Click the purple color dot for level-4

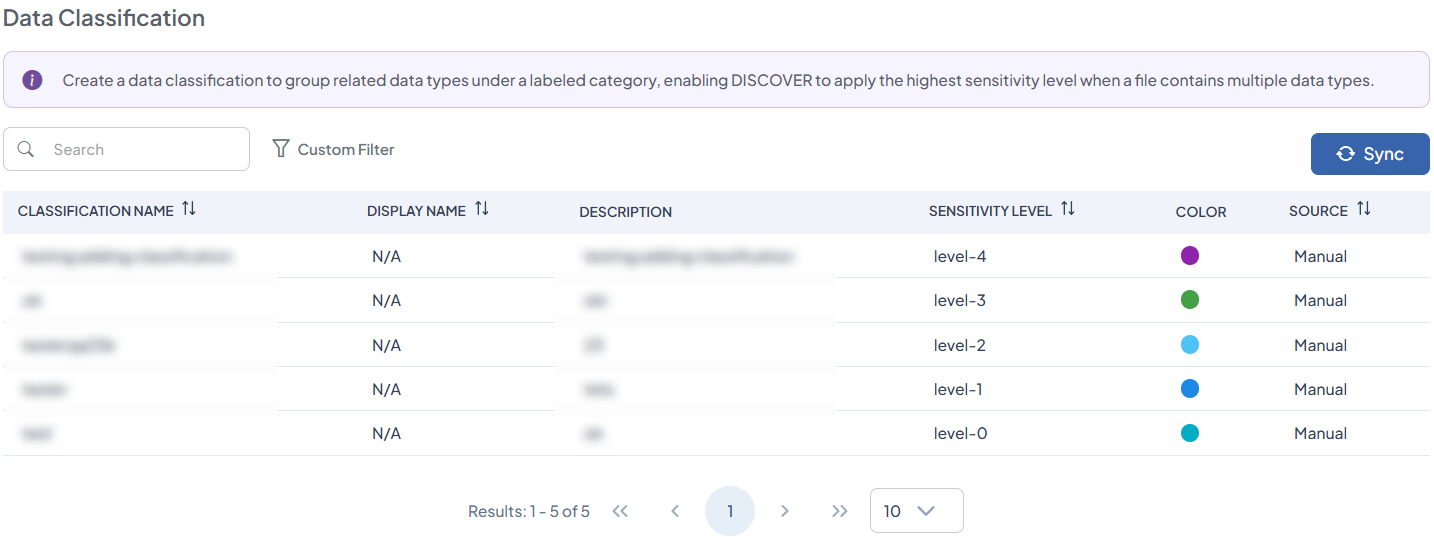(x=1189, y=256)
